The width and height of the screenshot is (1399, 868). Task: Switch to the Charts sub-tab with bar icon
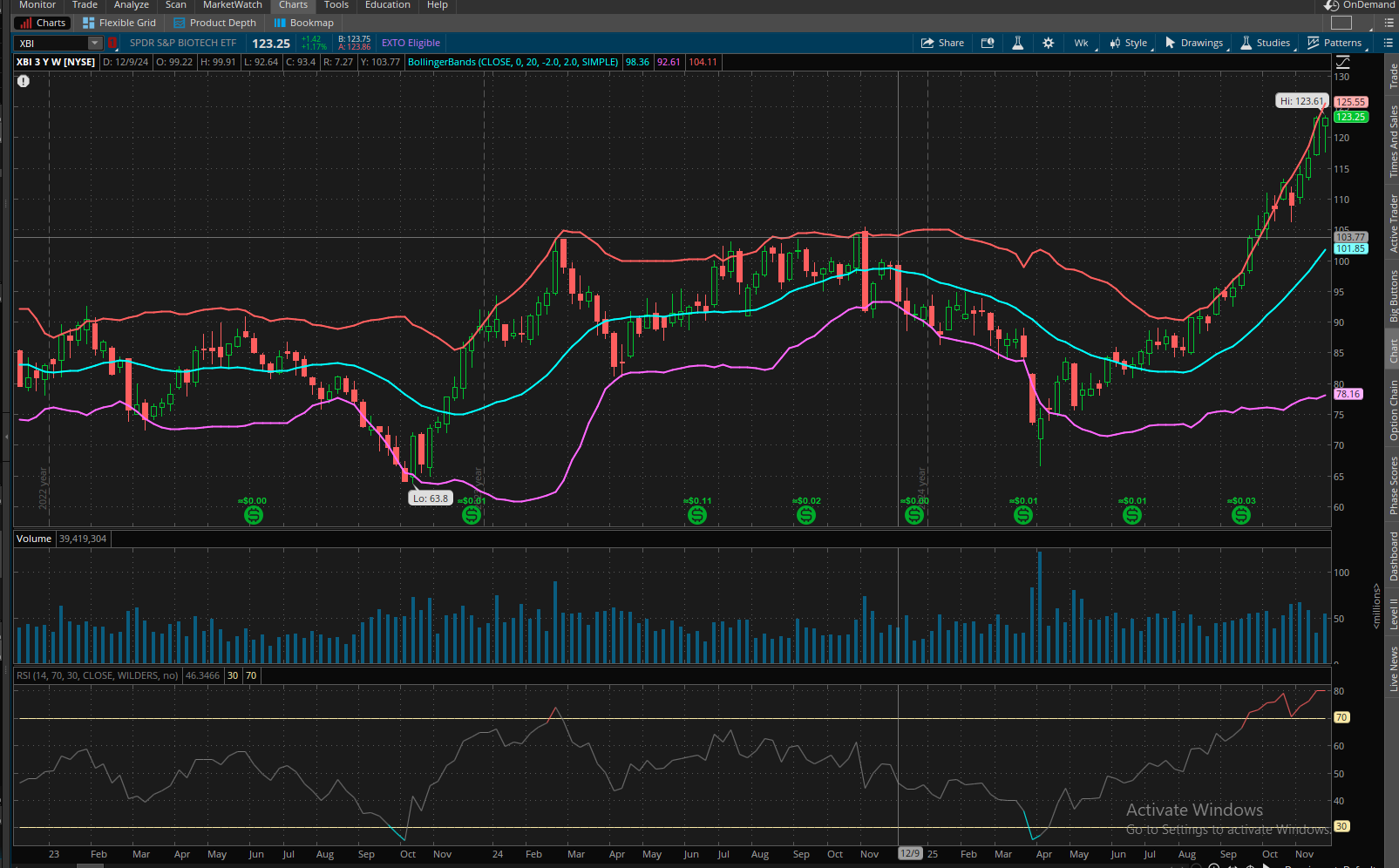[x=42, y=23]
